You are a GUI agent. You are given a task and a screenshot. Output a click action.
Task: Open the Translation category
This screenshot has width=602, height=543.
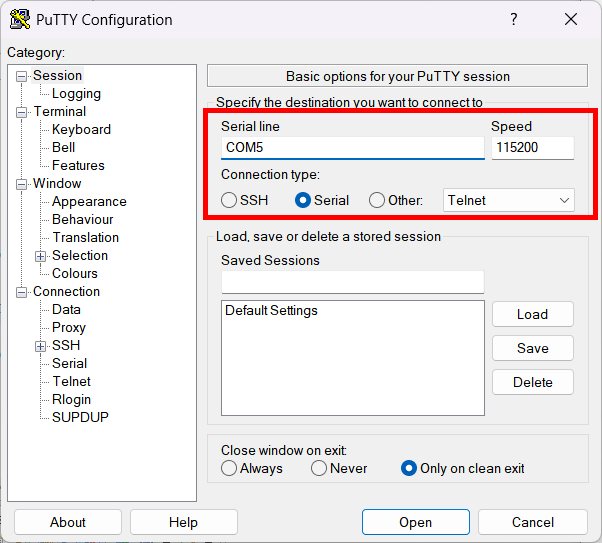[86, 238]
